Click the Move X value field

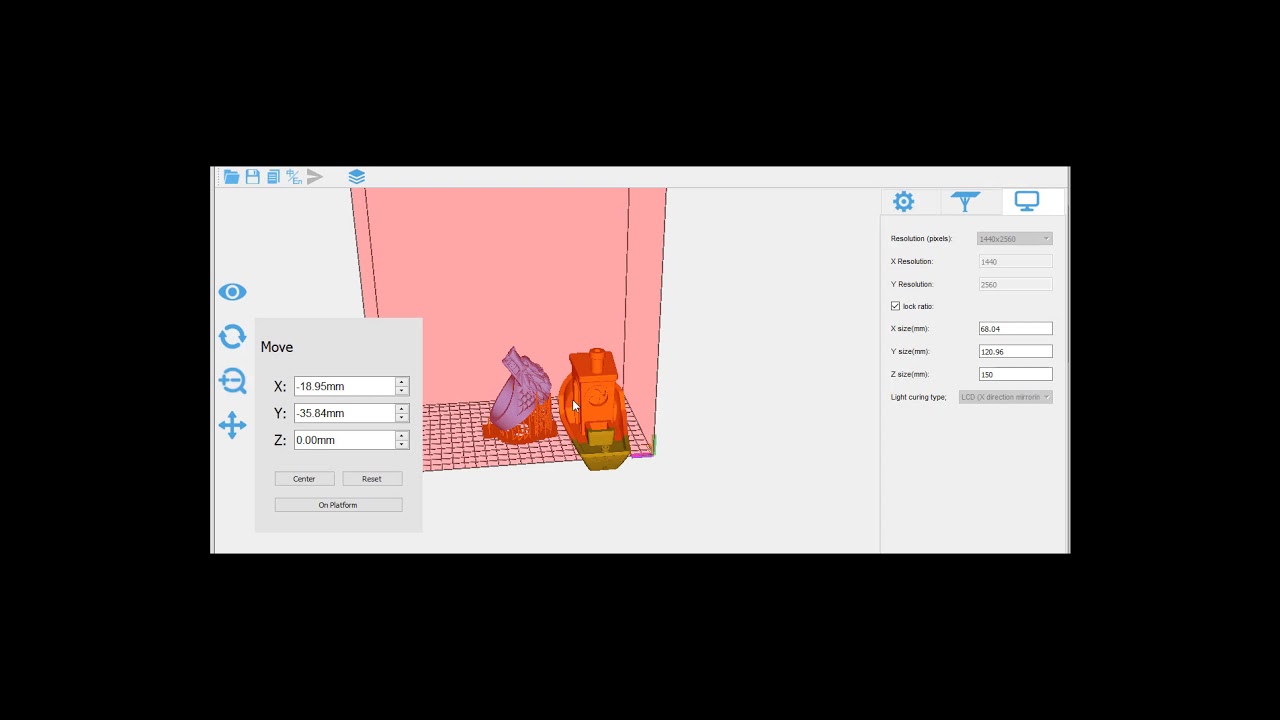click(x=344, y=386)
